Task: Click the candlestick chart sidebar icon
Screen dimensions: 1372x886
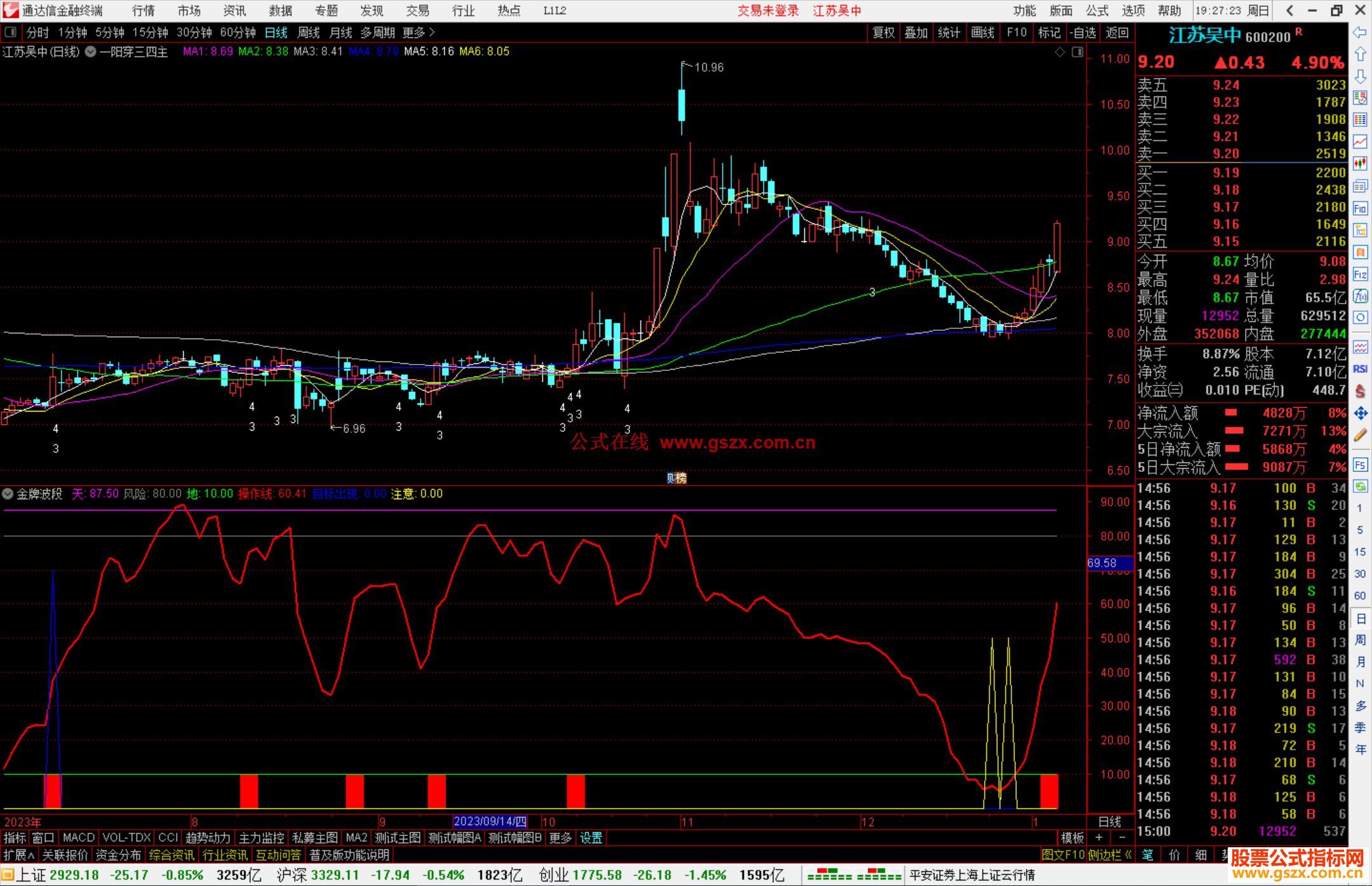Action: pos(1360,163)
